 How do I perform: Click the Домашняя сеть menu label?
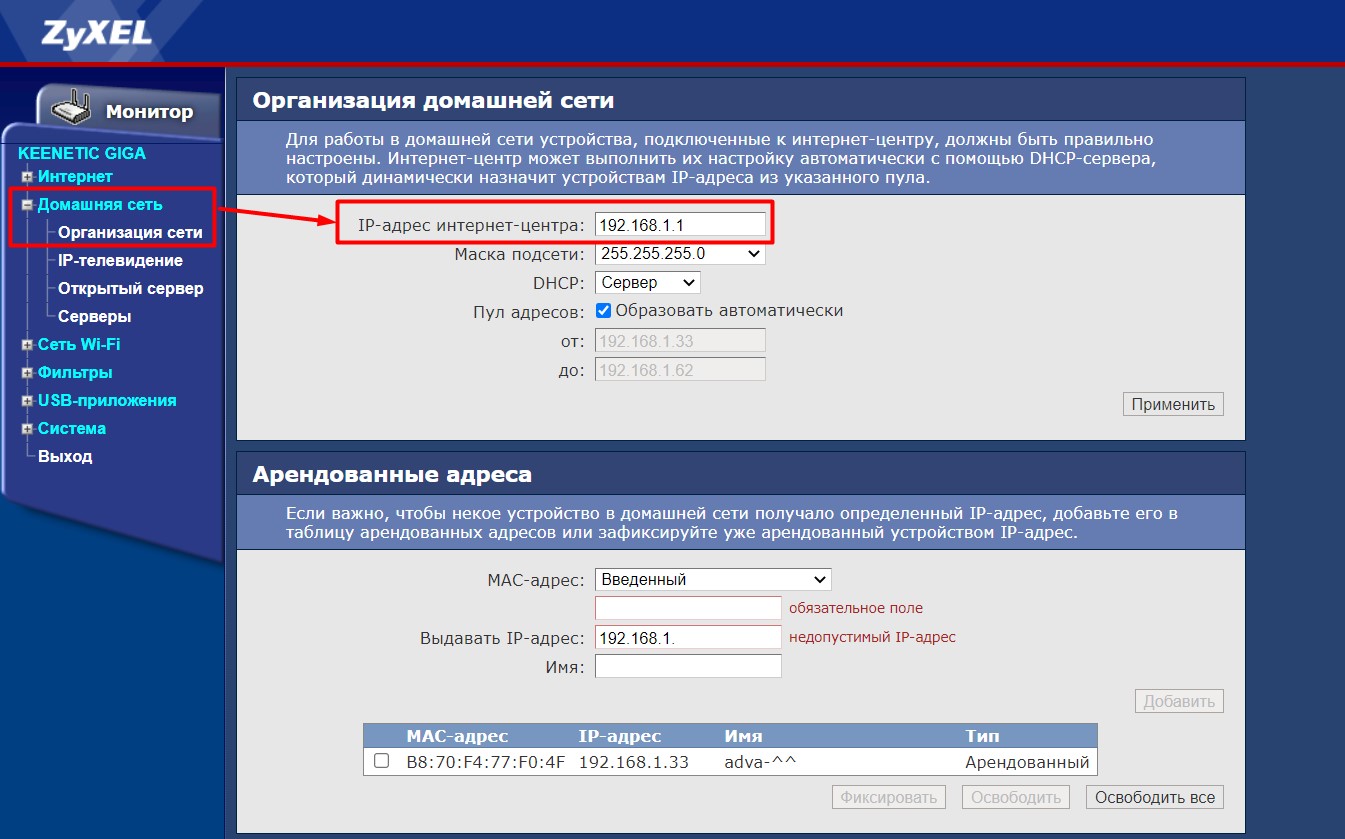(x=100, y=205)
